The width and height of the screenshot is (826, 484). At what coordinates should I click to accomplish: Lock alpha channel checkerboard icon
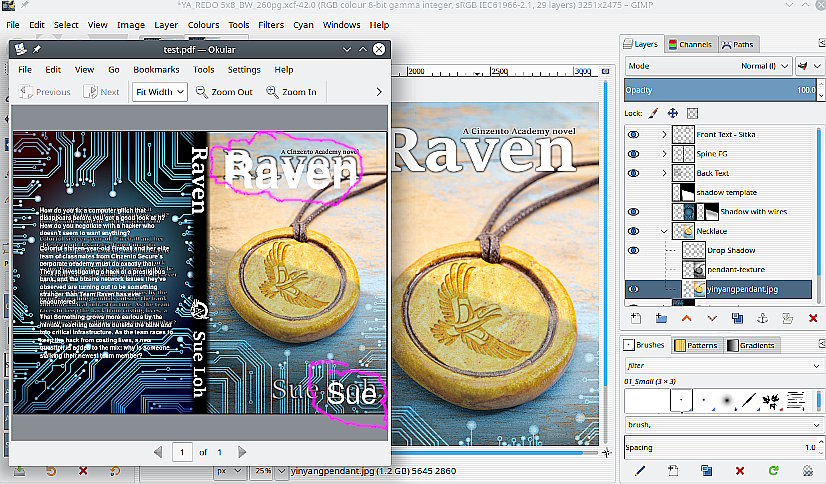[692, 113]
